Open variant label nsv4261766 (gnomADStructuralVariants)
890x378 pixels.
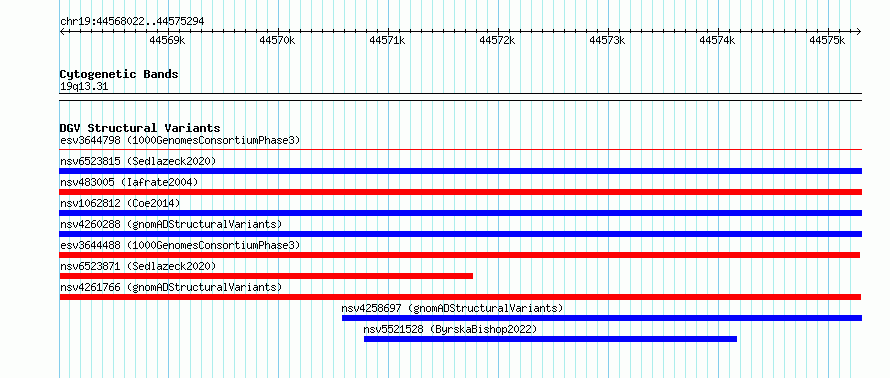click(x=171, y=287)
